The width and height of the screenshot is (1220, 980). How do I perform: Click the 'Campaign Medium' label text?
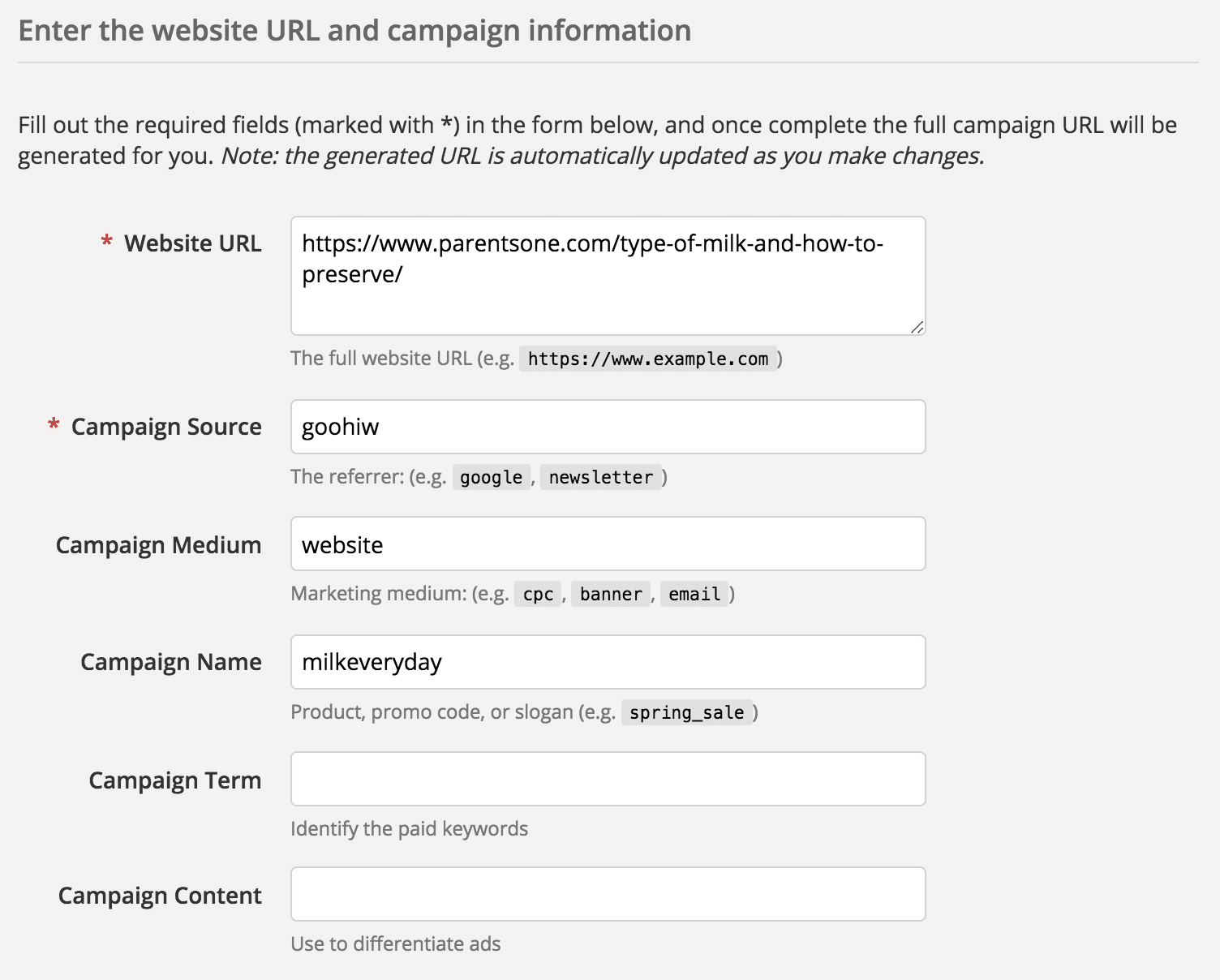pos(158,545)
